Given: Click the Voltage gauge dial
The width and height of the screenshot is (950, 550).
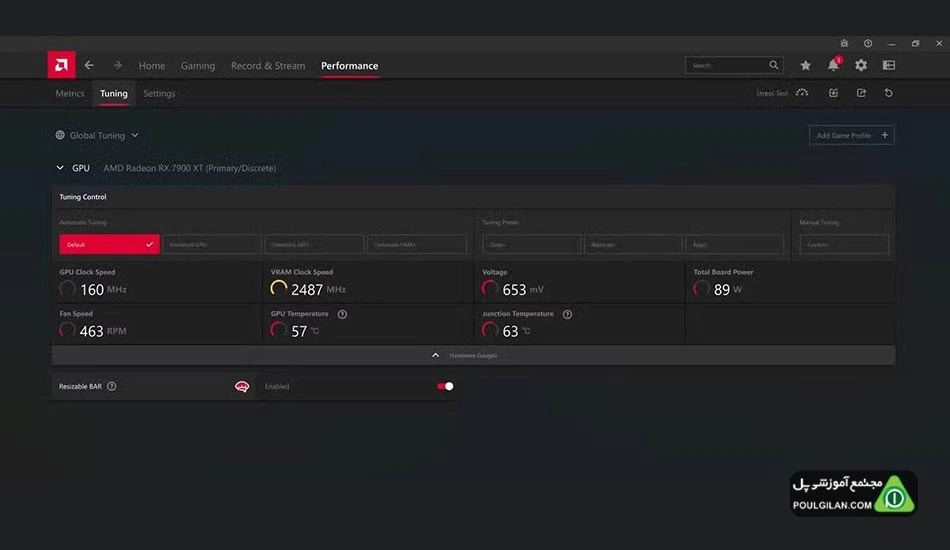Looking at the screenshot, I should point(490,288).
